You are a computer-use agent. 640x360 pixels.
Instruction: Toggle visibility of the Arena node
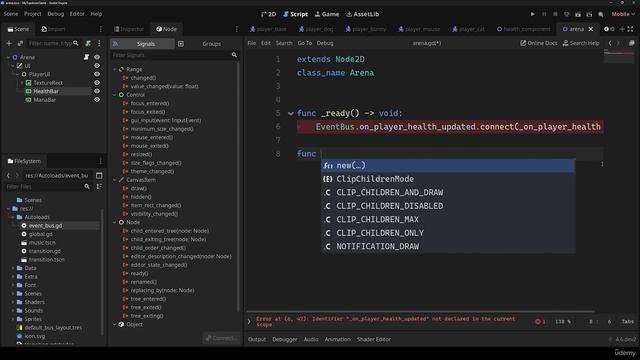click(97, 57)
